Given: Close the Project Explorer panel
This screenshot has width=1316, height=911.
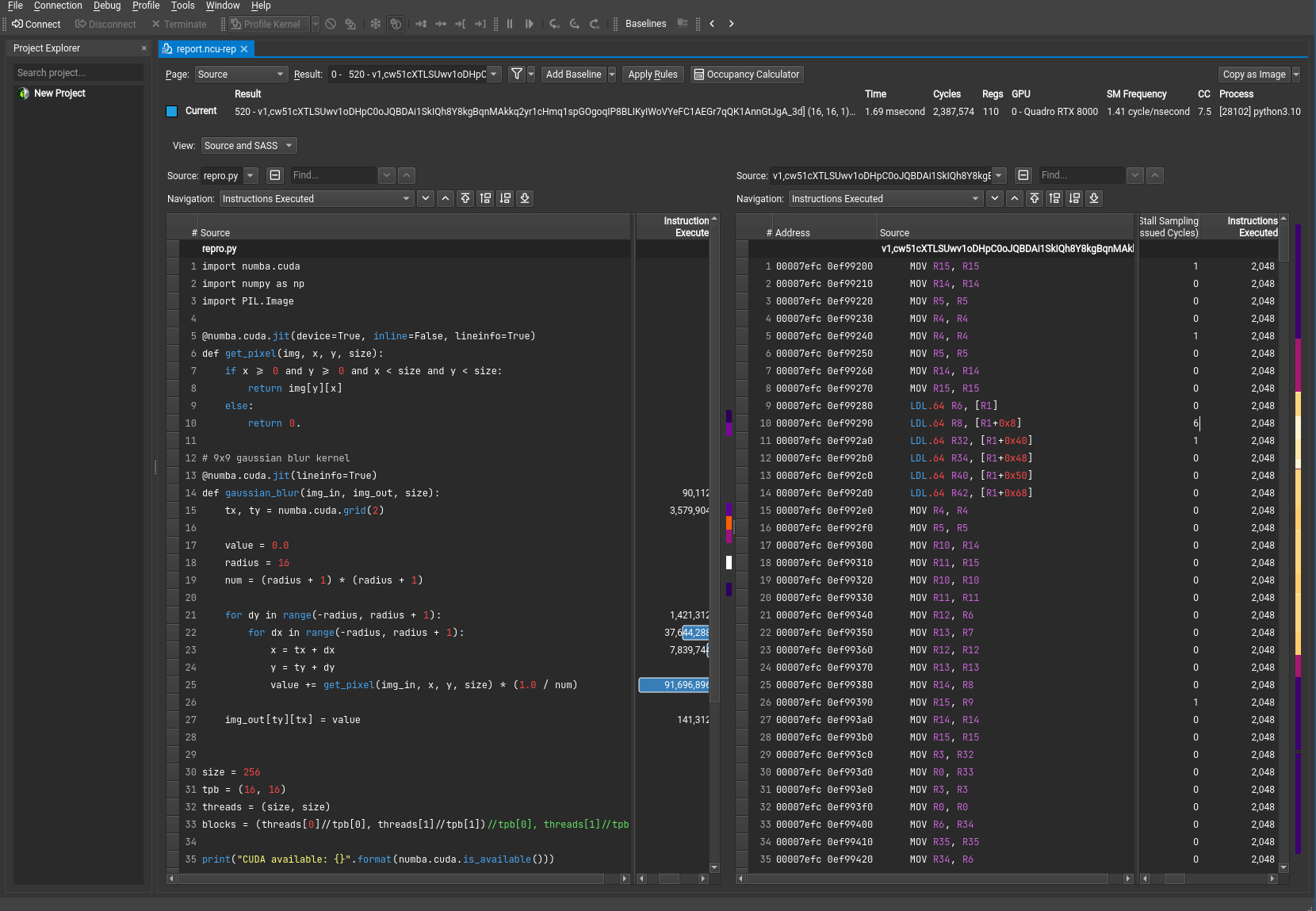Looking at the screenshot, I should tap(143, 48).
